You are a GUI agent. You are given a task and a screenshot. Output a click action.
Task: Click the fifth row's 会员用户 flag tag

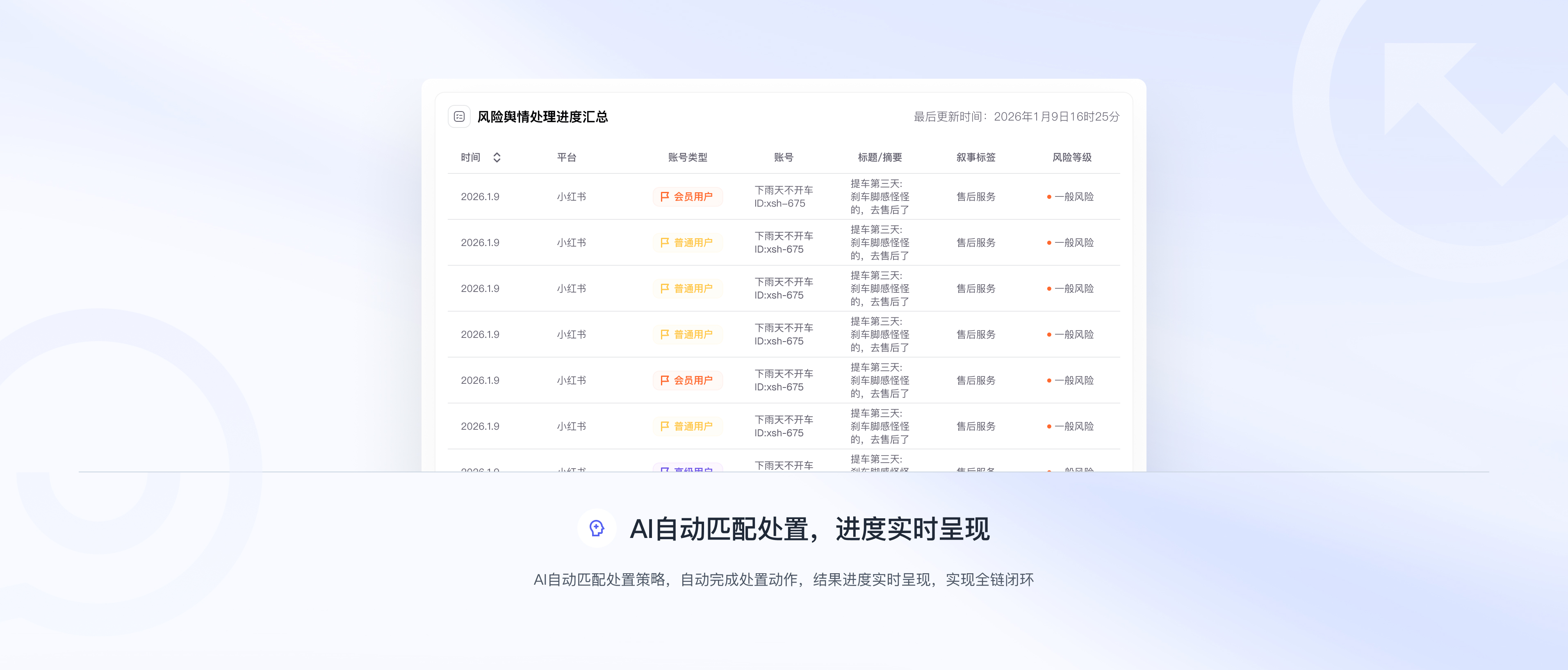687,381
